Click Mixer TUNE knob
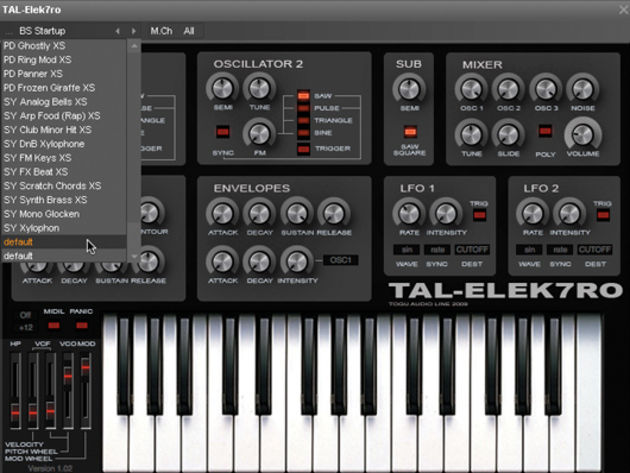 pyautogui.click(x=471, y=135)
